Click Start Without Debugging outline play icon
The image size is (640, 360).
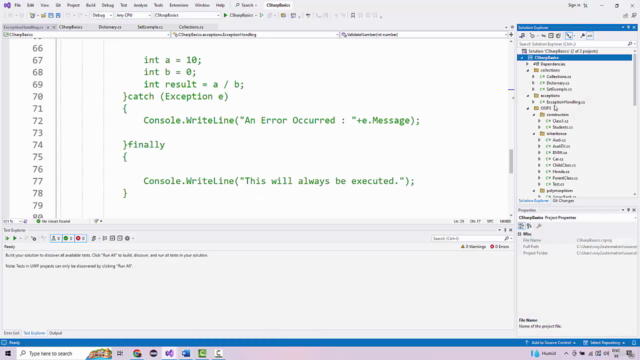pyautogui.click(x=262, y=15)
